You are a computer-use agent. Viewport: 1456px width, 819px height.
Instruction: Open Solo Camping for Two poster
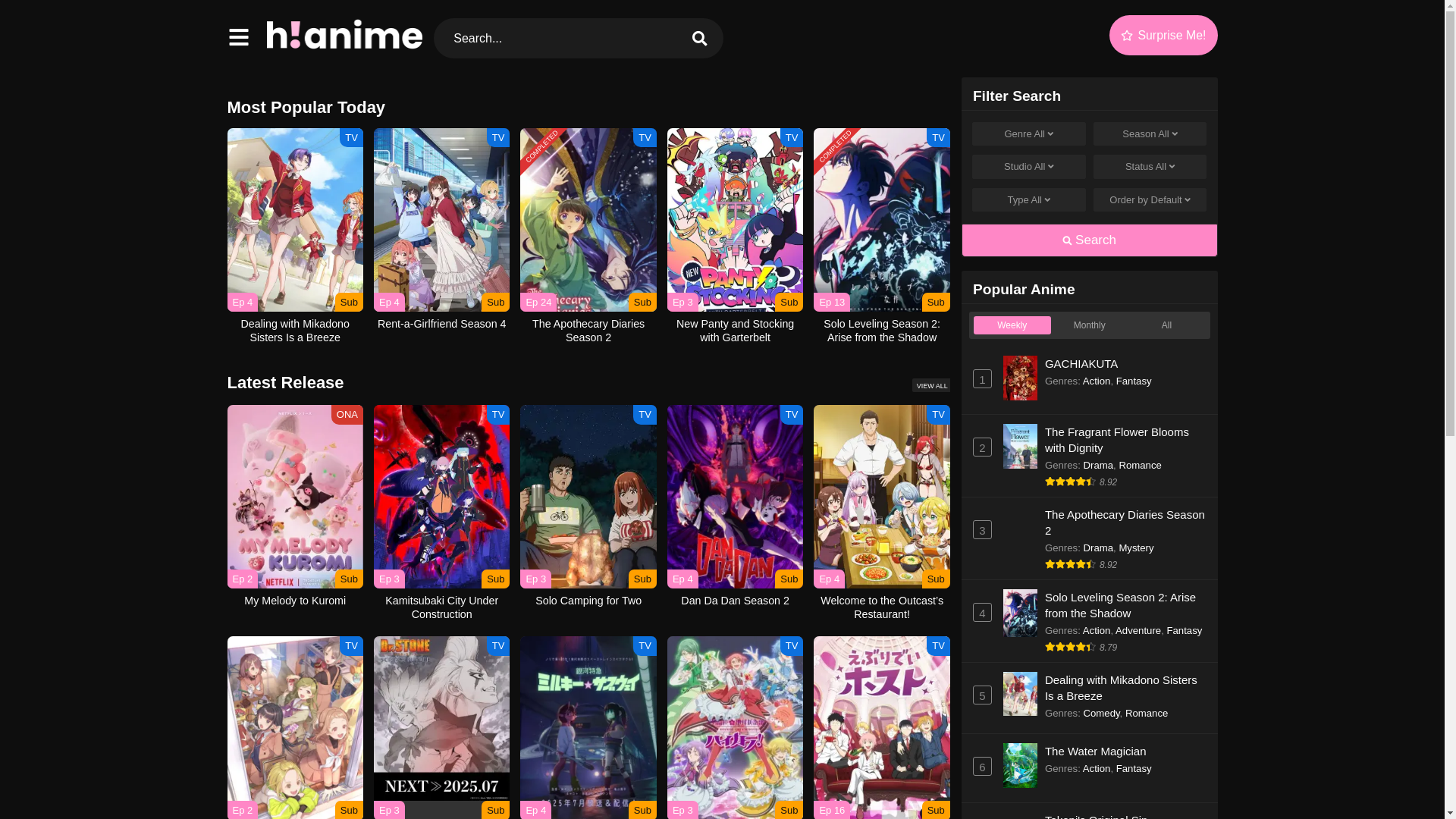point(588,497)
